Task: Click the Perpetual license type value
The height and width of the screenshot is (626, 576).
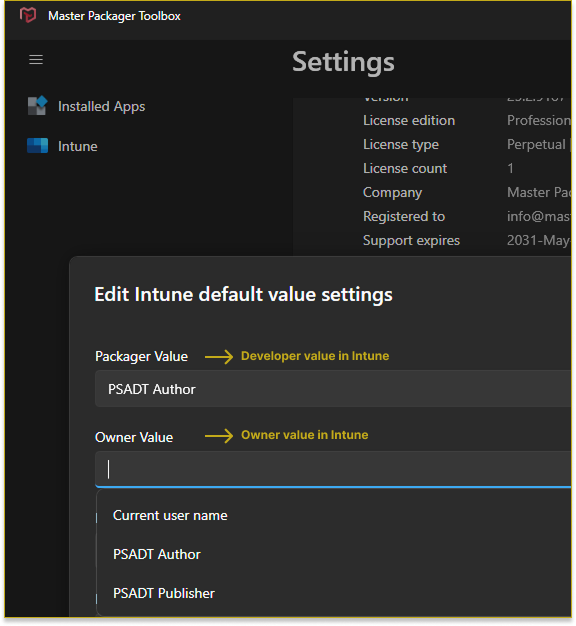Action: [538, 145]
